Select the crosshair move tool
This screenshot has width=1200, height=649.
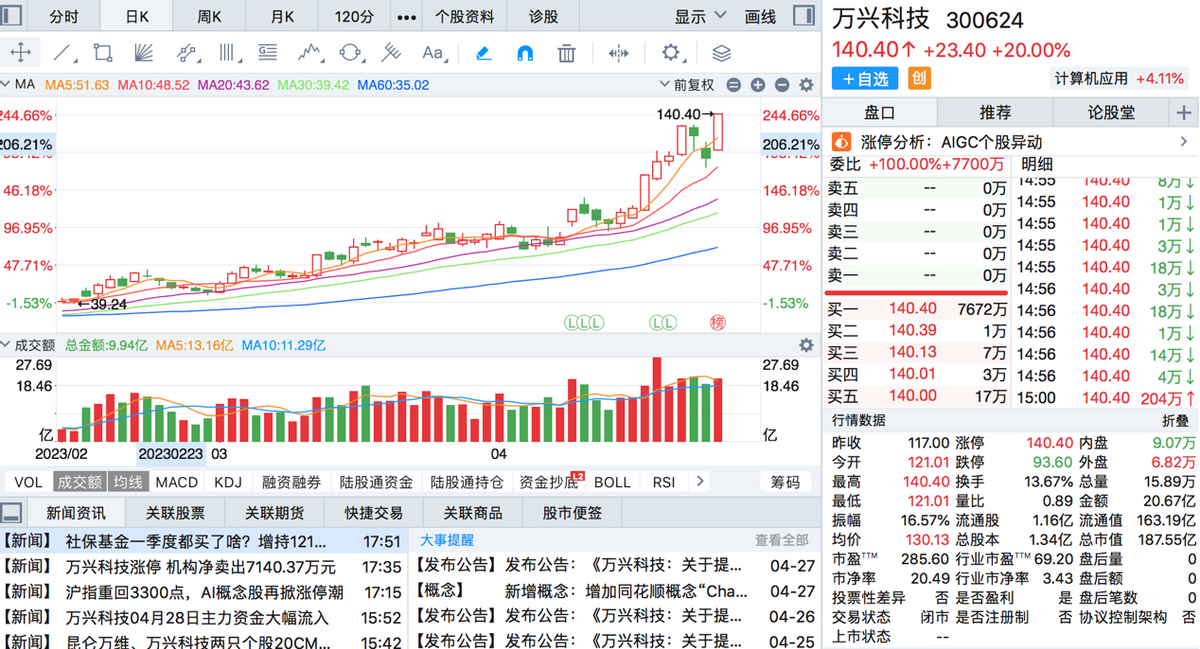20,53
